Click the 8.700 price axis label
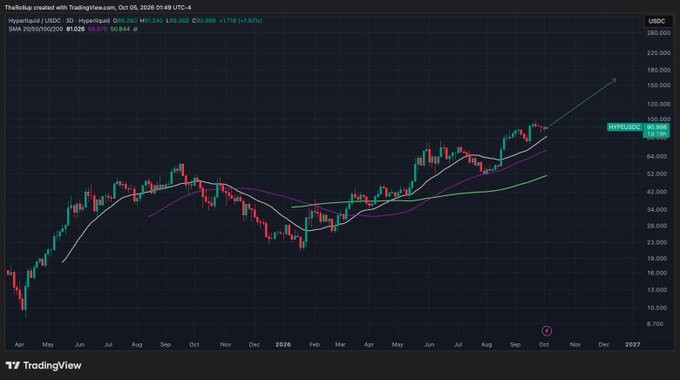Image resolution: width=680 pixels, height=380 pixels. click(655, 324)
